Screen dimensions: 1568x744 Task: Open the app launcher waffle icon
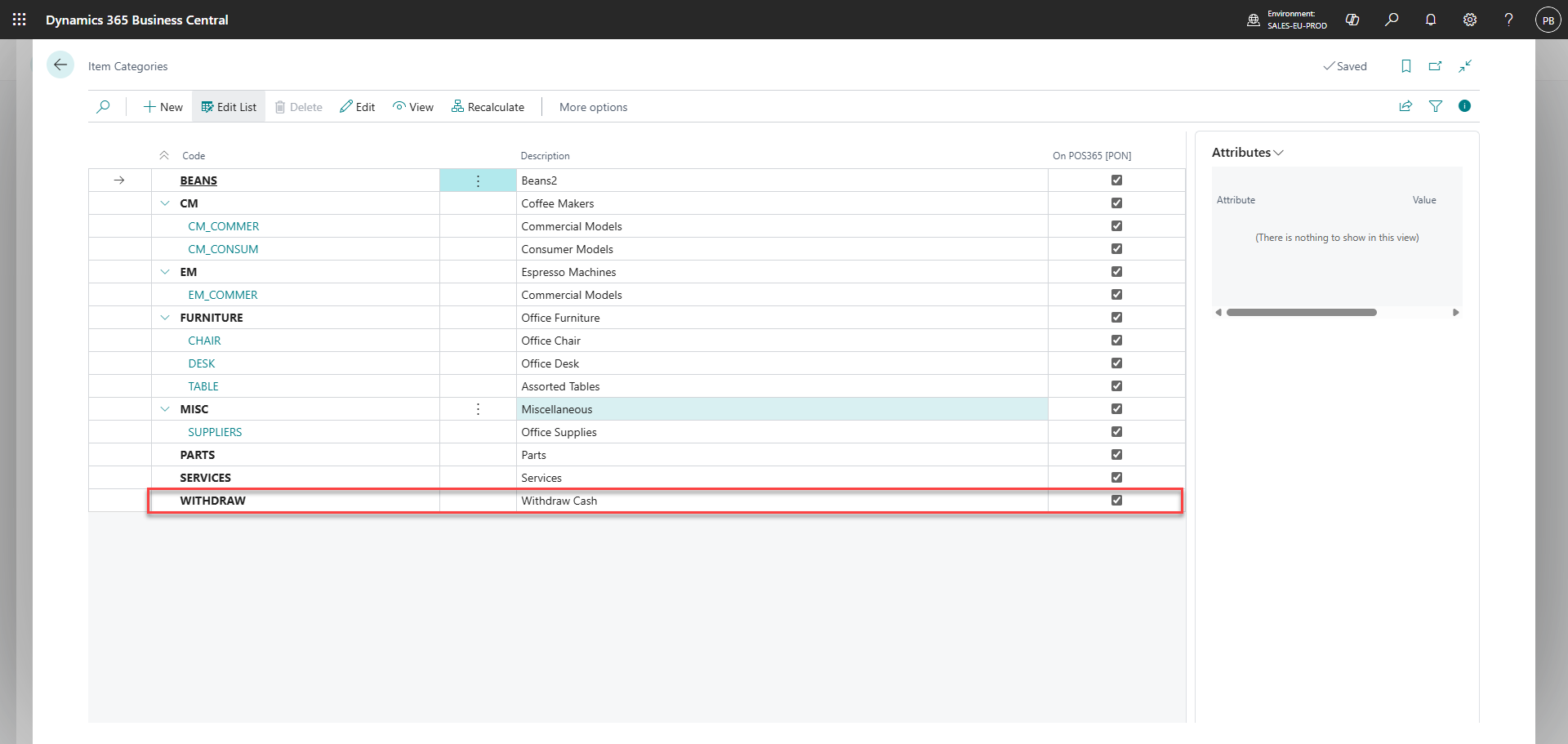pyautogui.click(x=20, y=20)
